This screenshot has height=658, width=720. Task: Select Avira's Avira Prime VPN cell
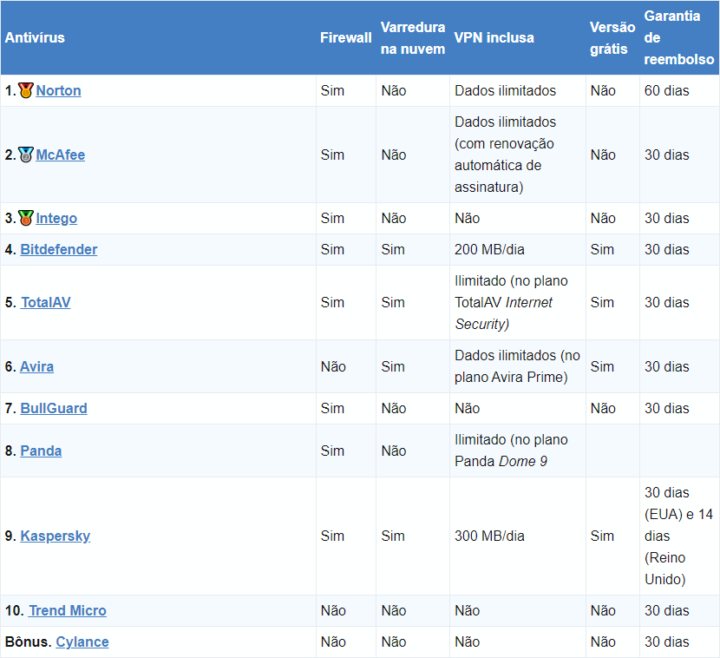tap(517, 366)
